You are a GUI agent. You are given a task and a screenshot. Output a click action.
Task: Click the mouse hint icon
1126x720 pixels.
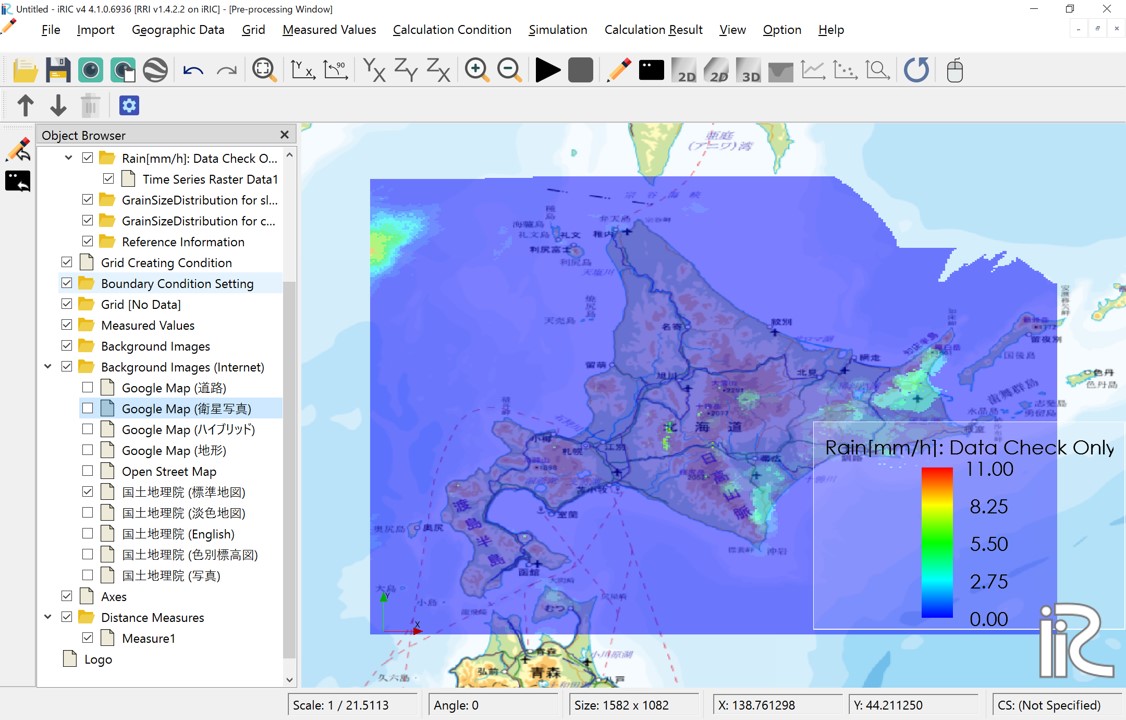pos(954,70)
